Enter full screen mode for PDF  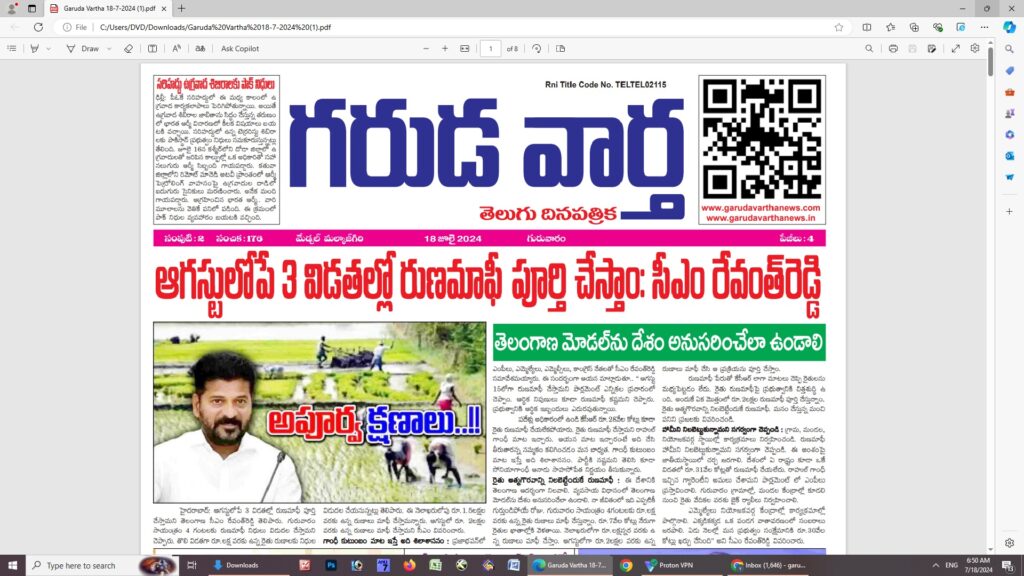click(956, 48)
